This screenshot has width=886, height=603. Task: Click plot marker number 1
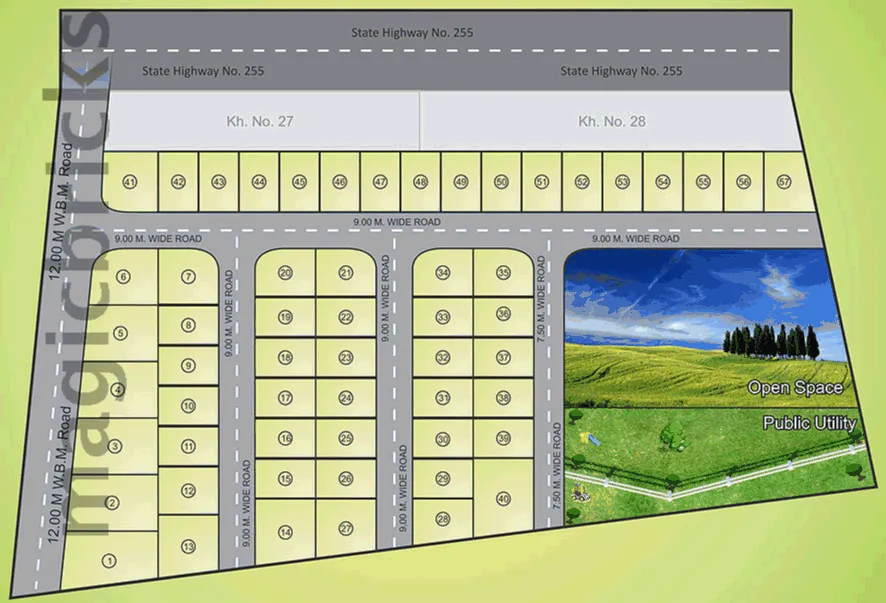click(109, 562)
